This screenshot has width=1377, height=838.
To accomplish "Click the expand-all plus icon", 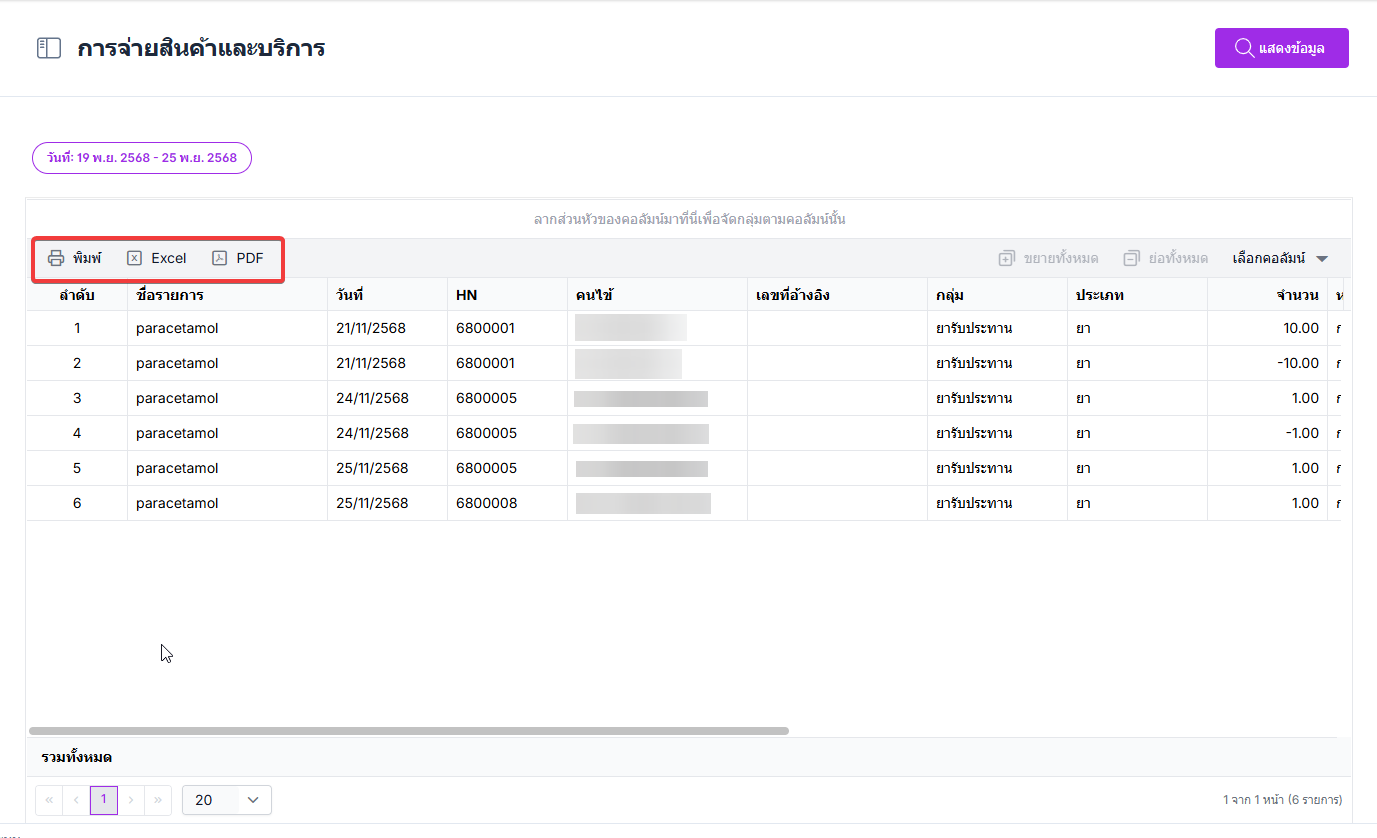I will click(1007, 258).
